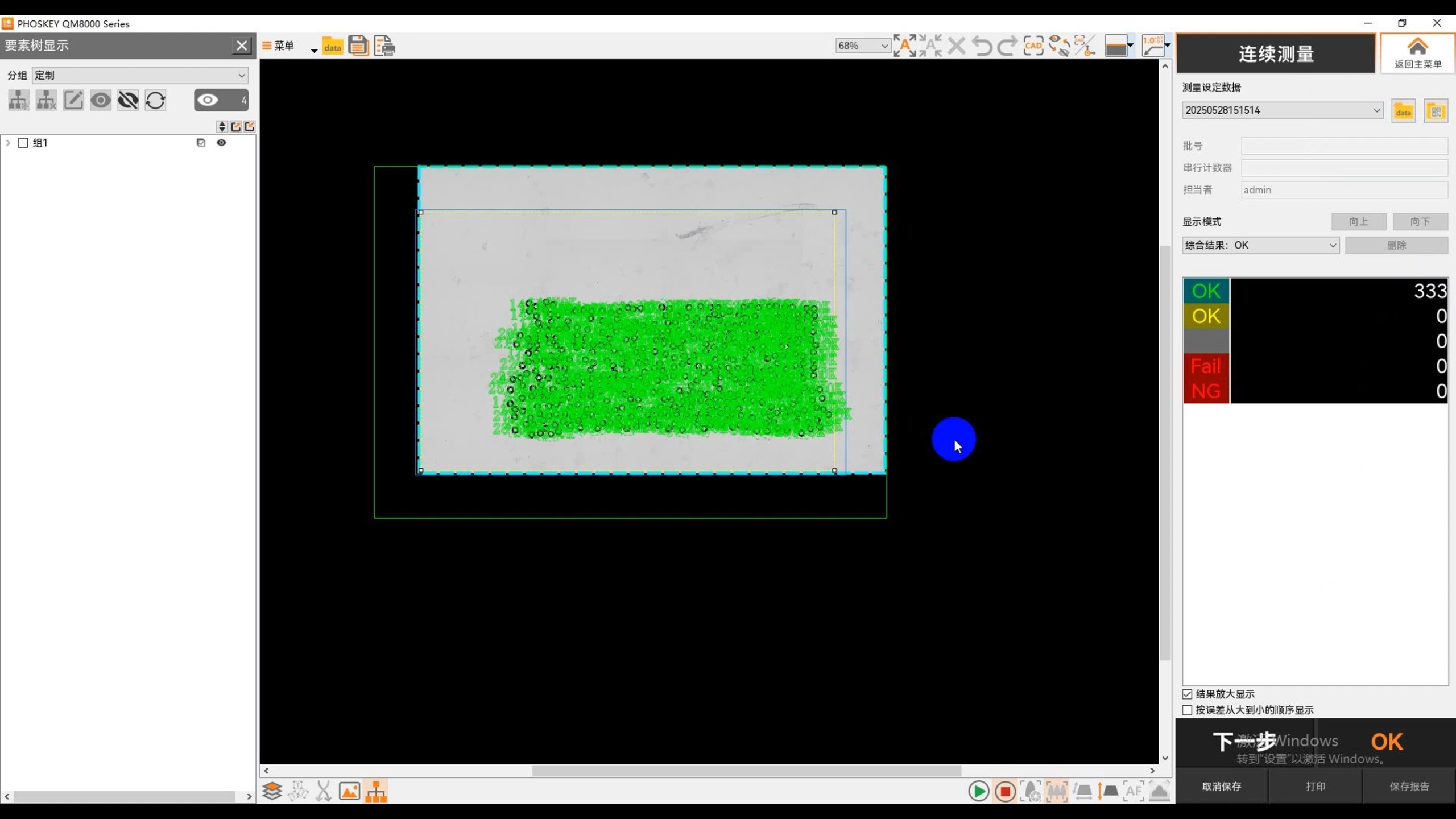1456x819 pixels.
Task: Click the layers stack icon
Action: click(x=272, y=791)
